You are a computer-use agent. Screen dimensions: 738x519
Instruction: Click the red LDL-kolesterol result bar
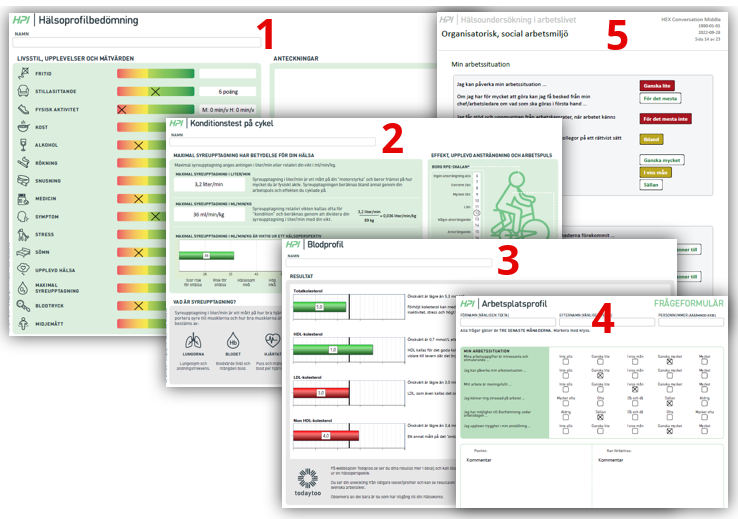(x=321, y=393)
